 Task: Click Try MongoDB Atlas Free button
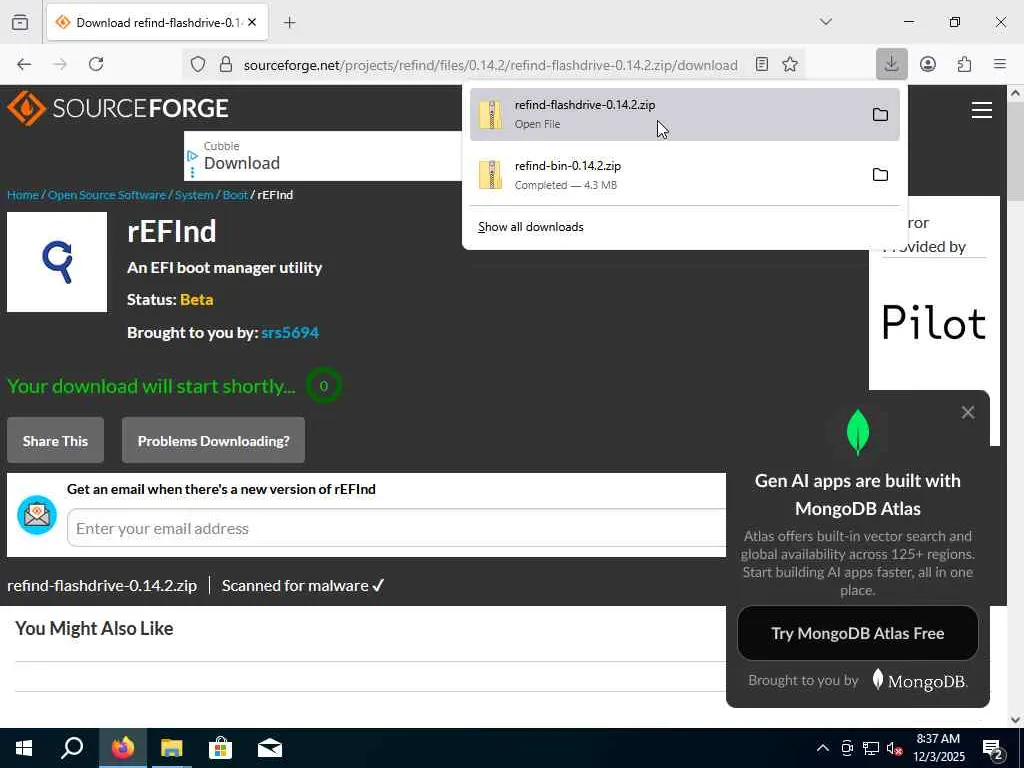(x=857, y=633)
